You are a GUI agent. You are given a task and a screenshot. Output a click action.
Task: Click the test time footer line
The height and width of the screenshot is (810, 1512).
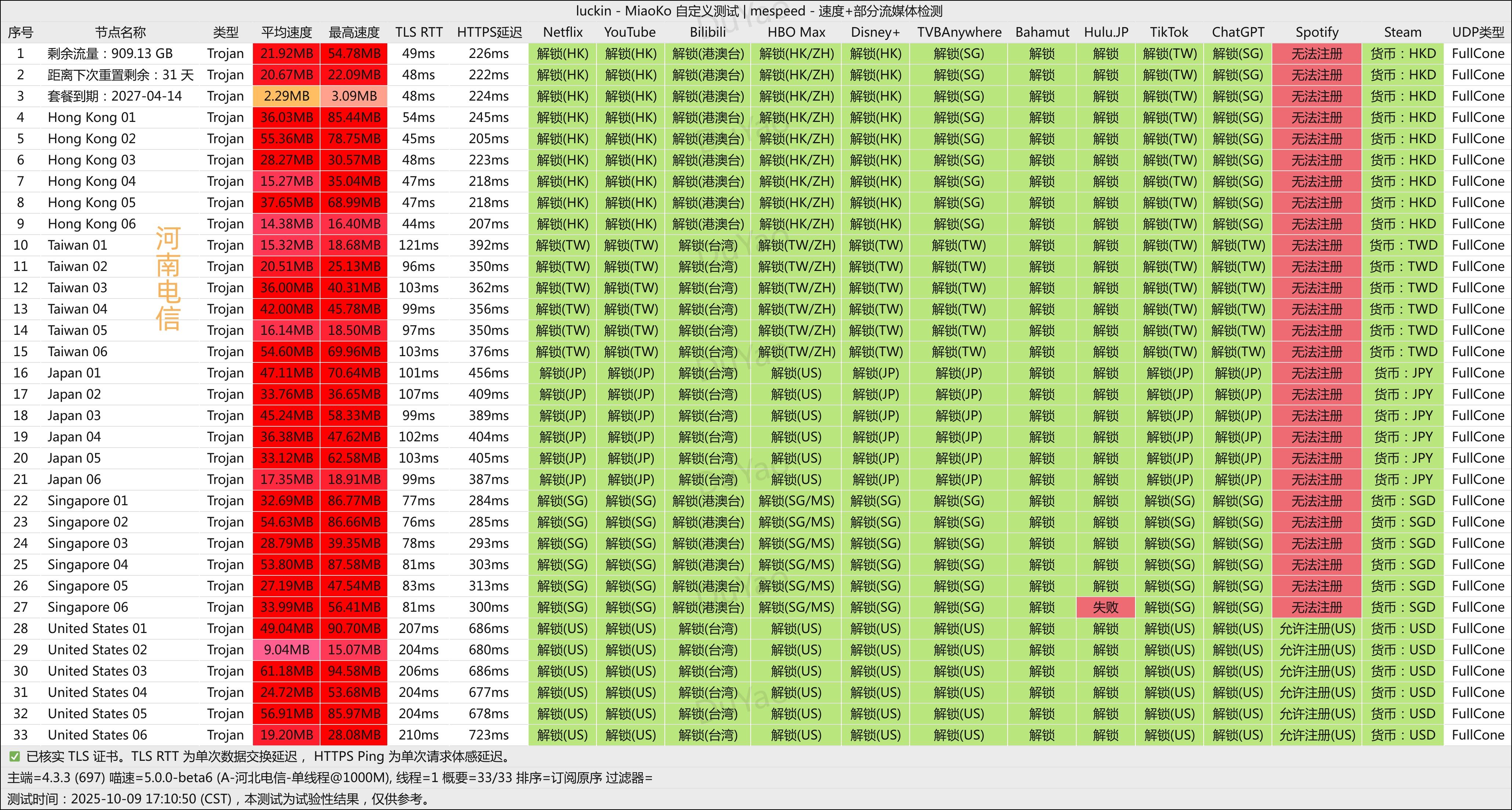(x=218, y=799)
